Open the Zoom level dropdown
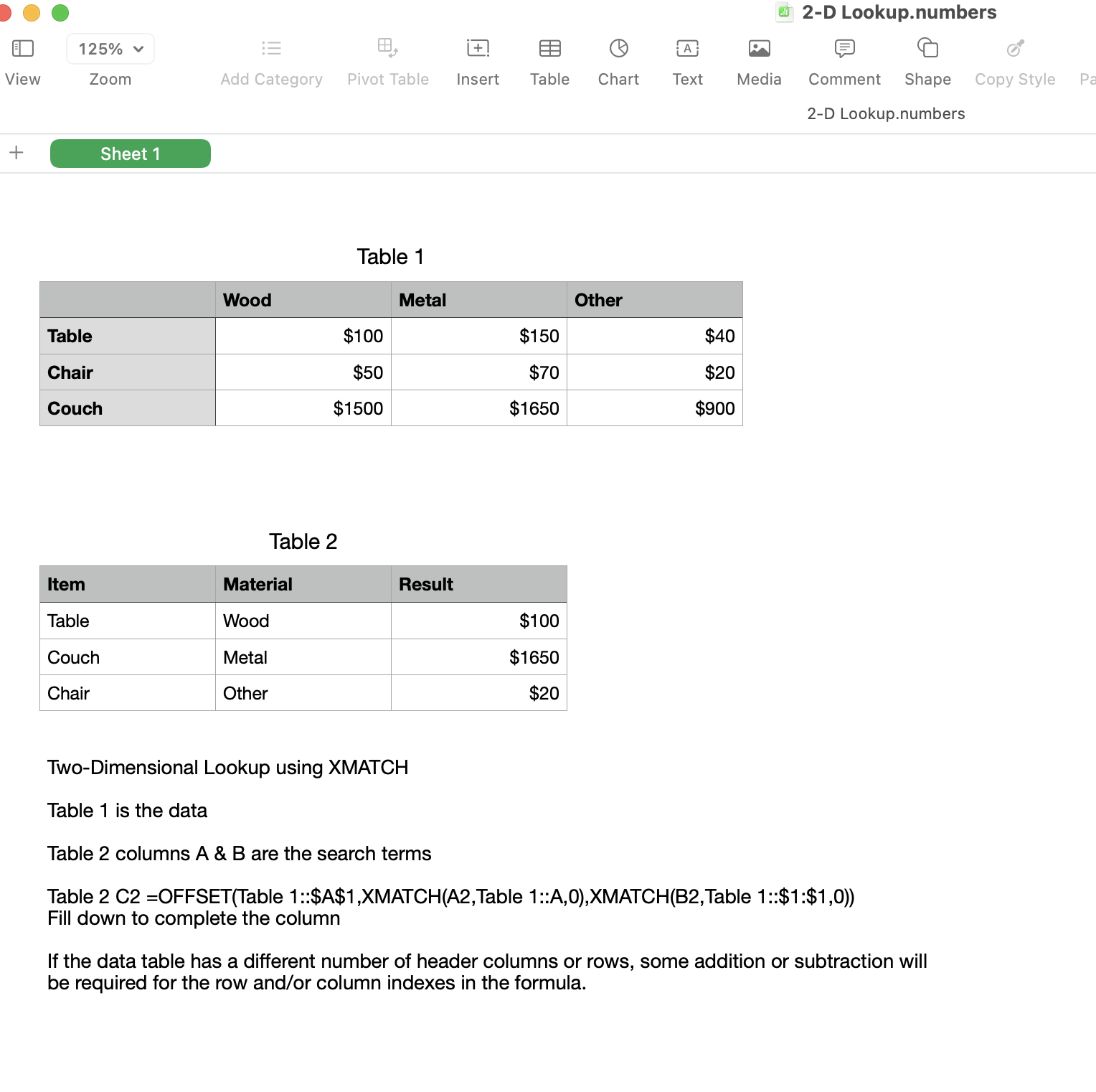This screenshot has width=1096, height=1092. (110, 49)
